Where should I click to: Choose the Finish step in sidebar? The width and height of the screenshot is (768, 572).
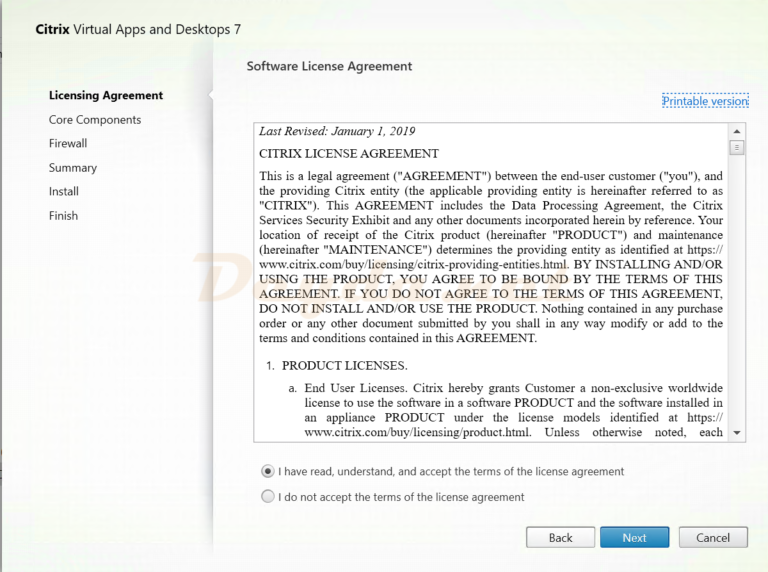pos(63,216)
